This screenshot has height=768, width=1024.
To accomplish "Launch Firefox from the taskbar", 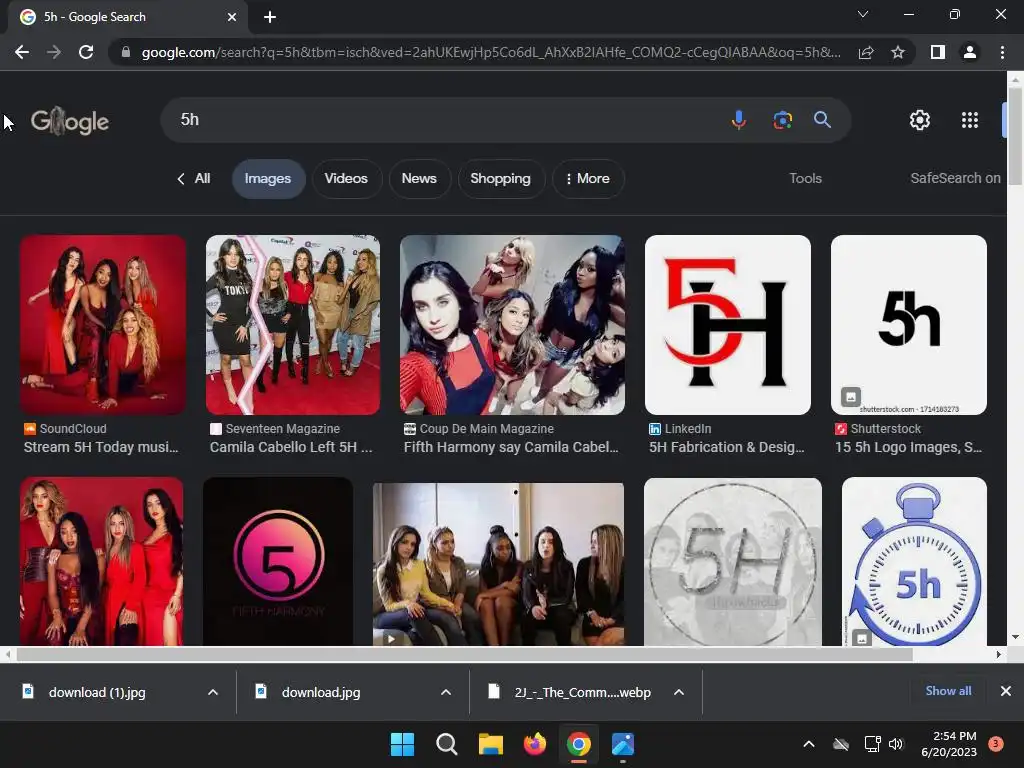I will pyautogui.click(x=535, y=744).
